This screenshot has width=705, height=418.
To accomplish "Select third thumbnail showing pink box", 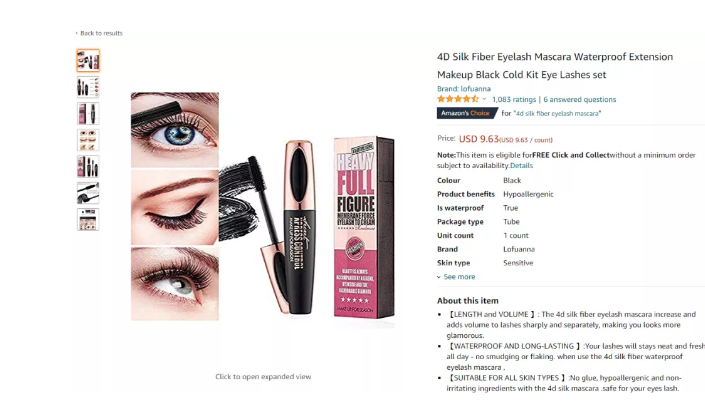I will pos(88,113).
